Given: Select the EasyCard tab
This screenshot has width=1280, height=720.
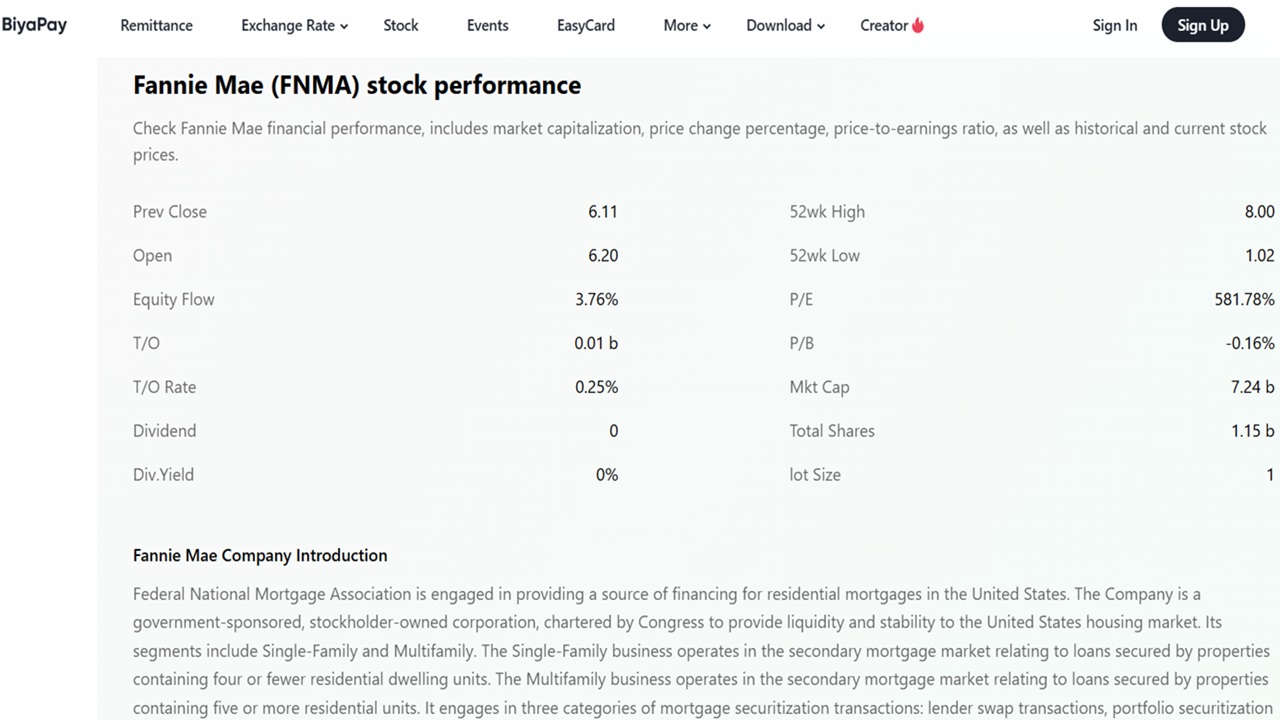Looking at the screenshot, I should click(x=586, y=25).
